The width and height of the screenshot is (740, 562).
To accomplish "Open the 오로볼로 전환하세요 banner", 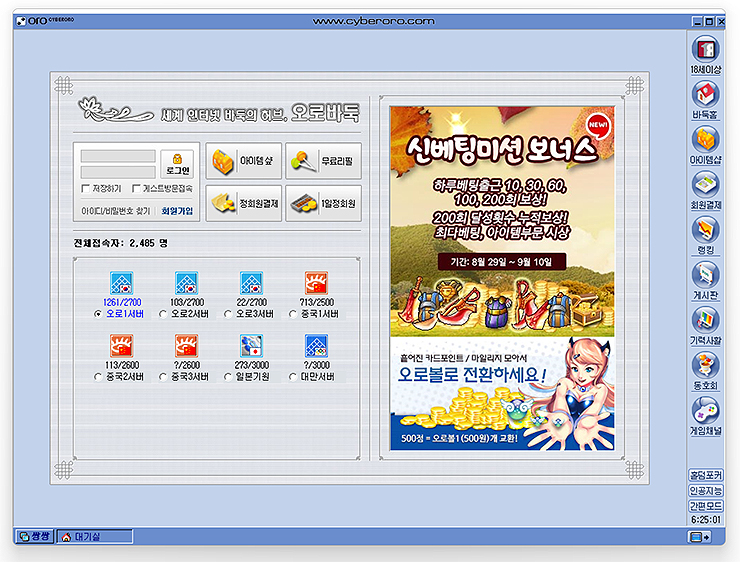I will coord(502,394).
